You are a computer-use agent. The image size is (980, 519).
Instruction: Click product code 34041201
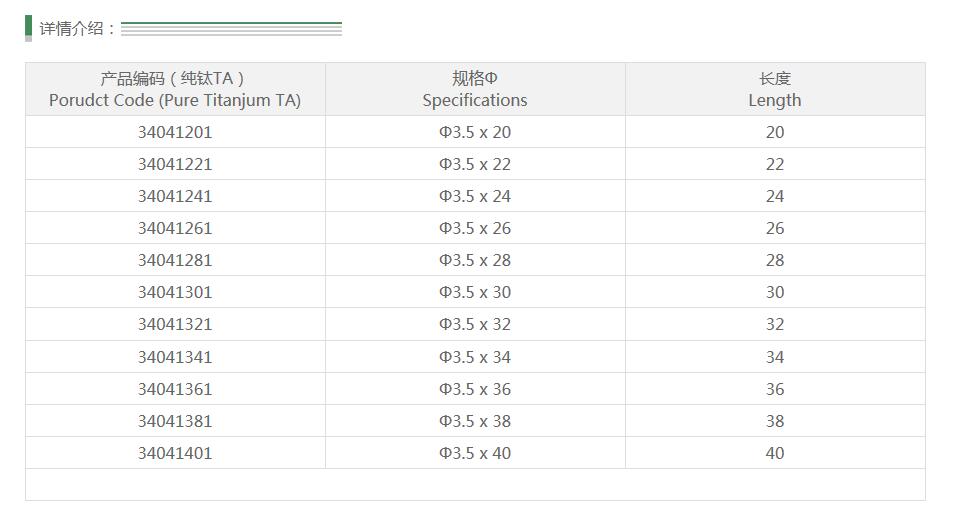pyautogui.click(x=175, y=132)
